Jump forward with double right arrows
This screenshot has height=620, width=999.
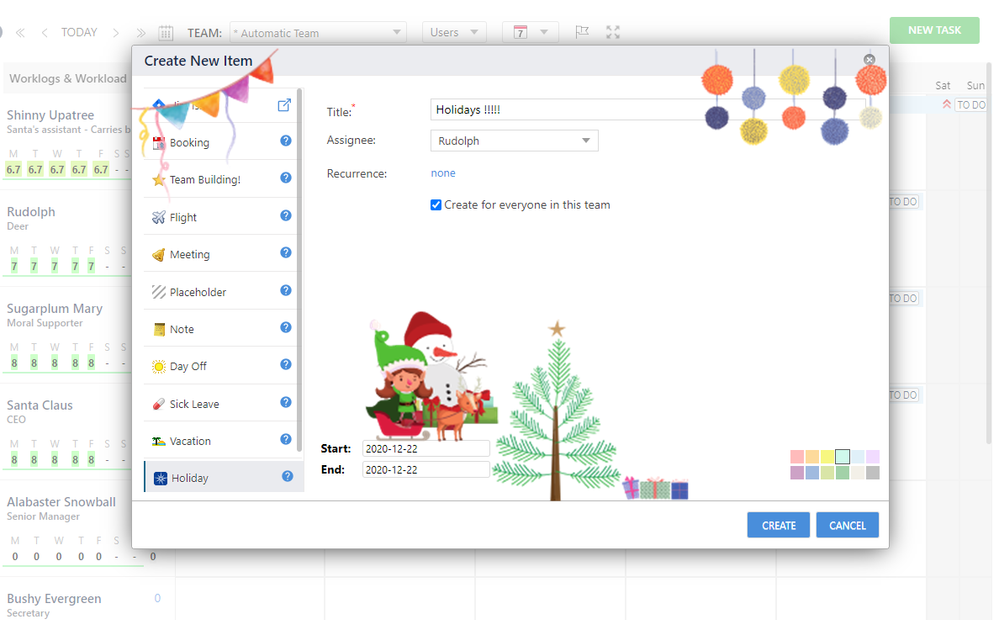(140, 32)
